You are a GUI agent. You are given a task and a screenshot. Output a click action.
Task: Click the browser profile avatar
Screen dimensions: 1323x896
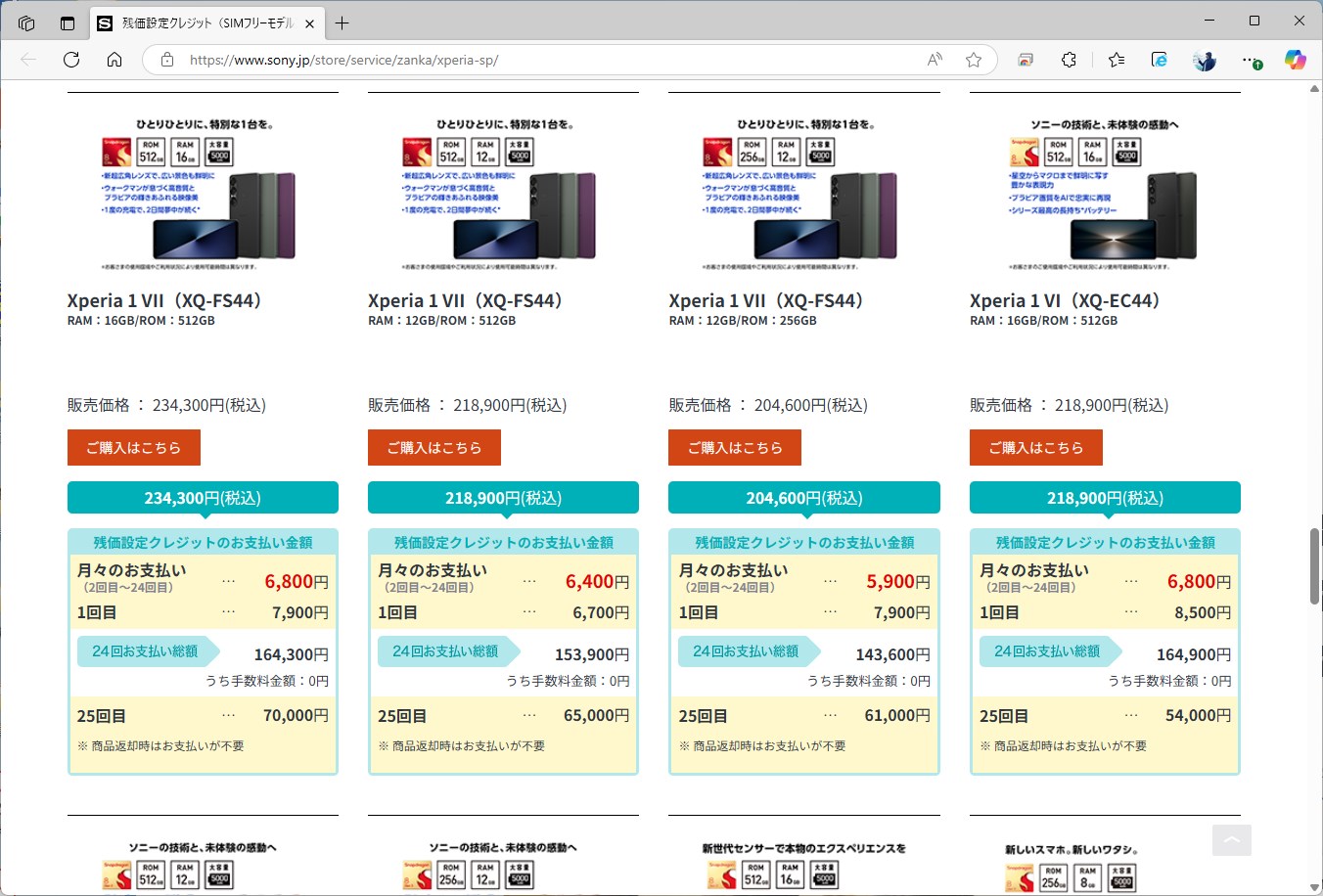pyautogui.click(x=1204, y=60)
